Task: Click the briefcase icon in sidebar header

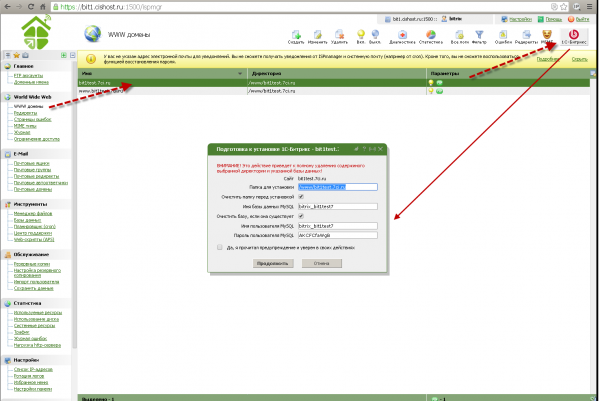Action: pos(25,55)
